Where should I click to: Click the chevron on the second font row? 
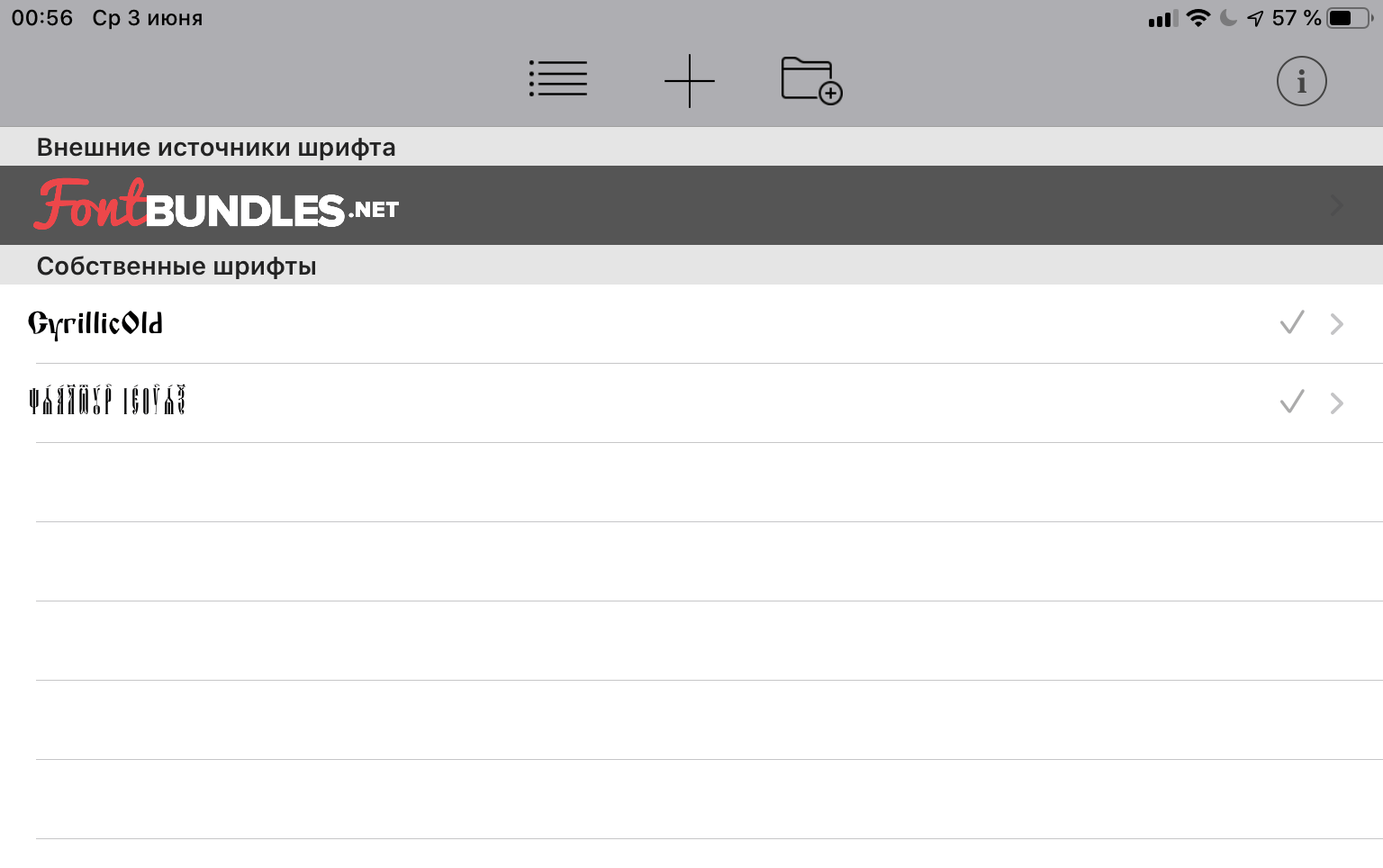click(1337, 403)
